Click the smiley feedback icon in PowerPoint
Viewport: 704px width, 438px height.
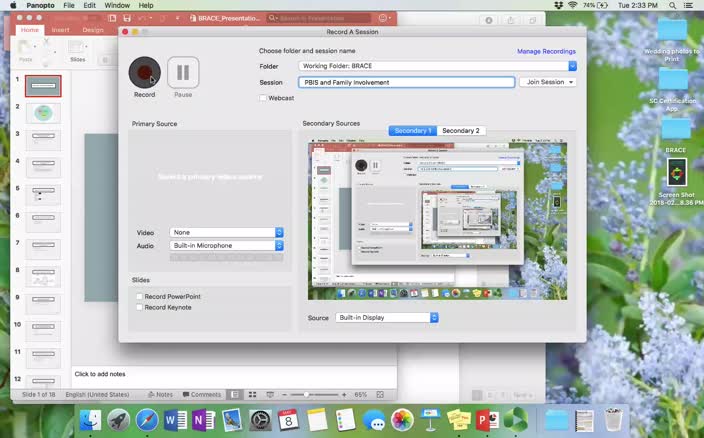coord(383,18)
